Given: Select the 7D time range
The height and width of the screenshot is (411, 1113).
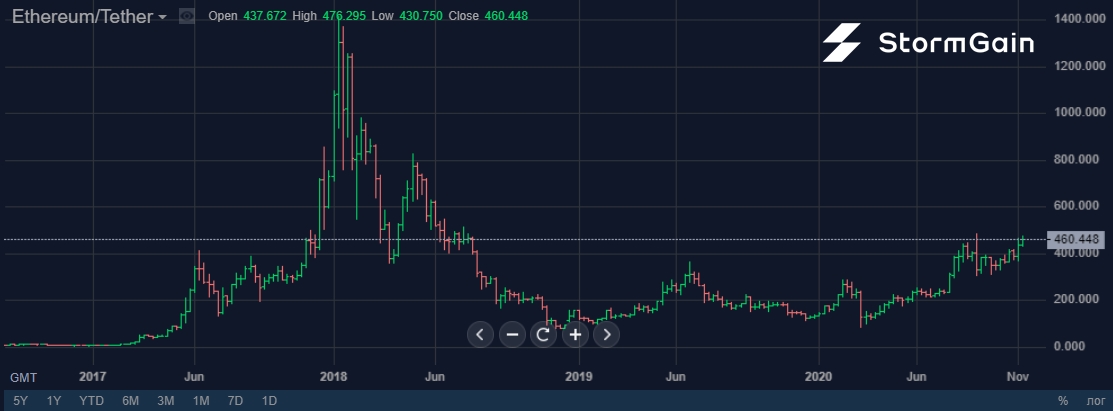Looking at the screenshot, I should 236,401.
